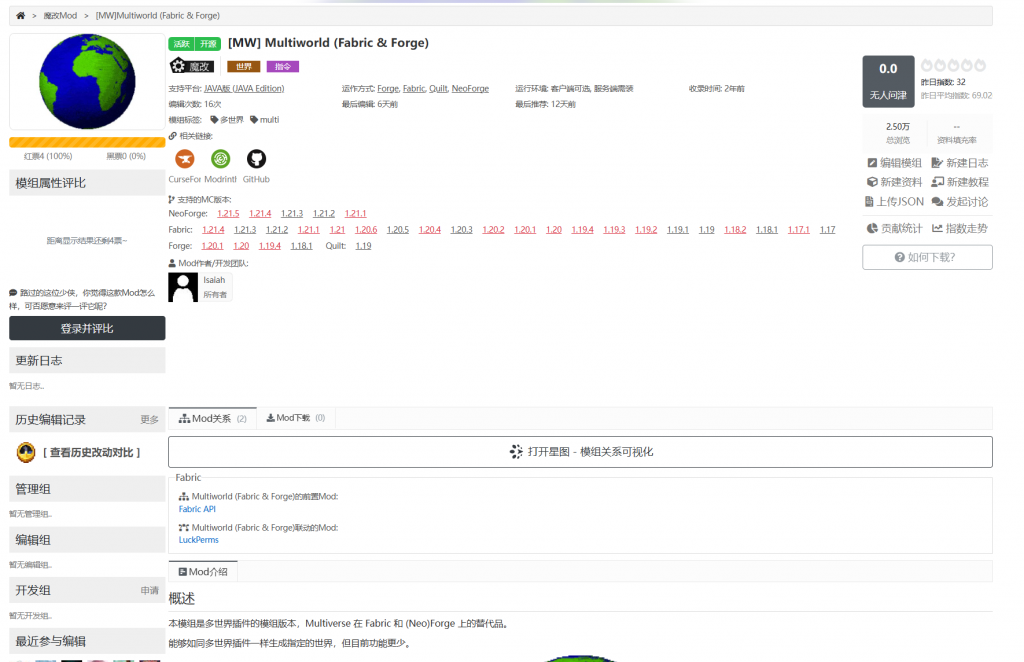Open 更多 in 历史编辑记录
Viewport: 1024px width, 662px height.
point(150,420)
